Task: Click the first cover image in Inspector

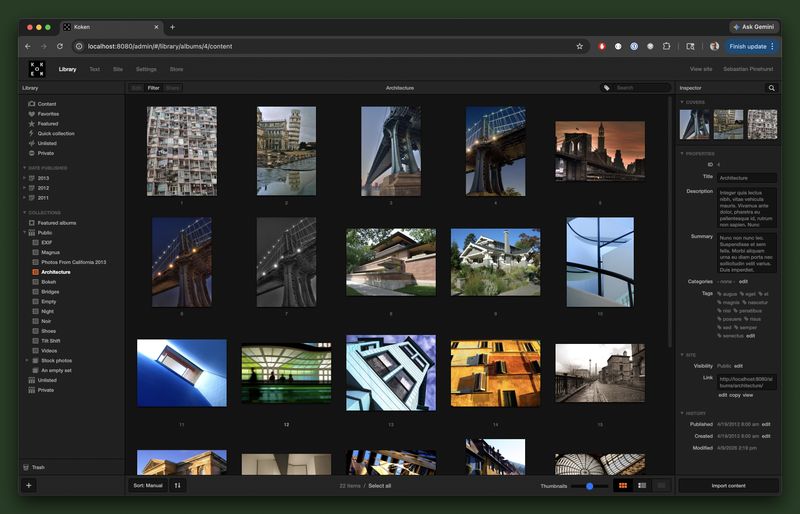Action: tap(694, 124)
